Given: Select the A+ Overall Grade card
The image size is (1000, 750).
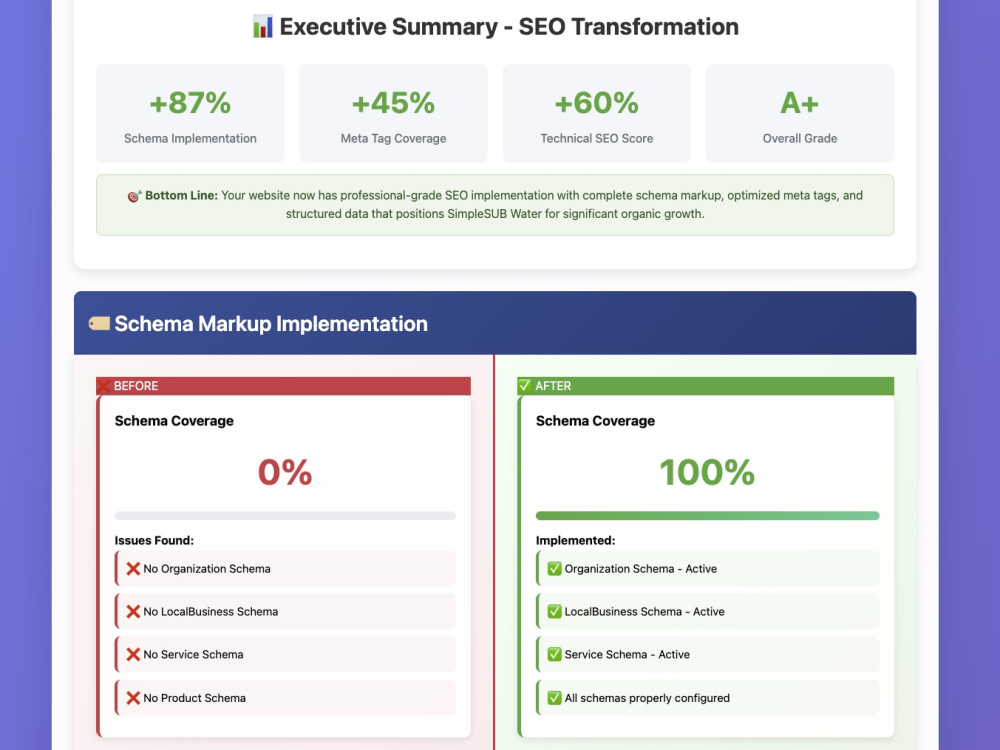Looking at the screenshot, I should coord(800,113).
